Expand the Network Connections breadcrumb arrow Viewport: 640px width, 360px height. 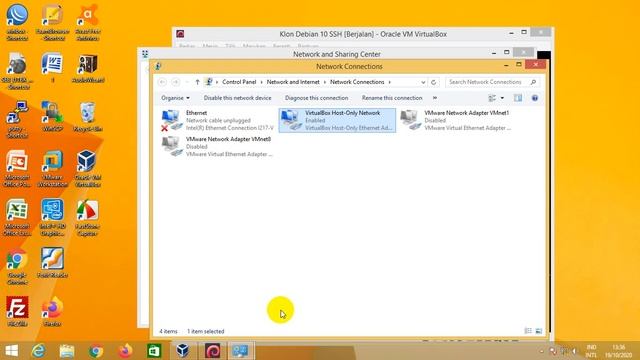[389, 82]
